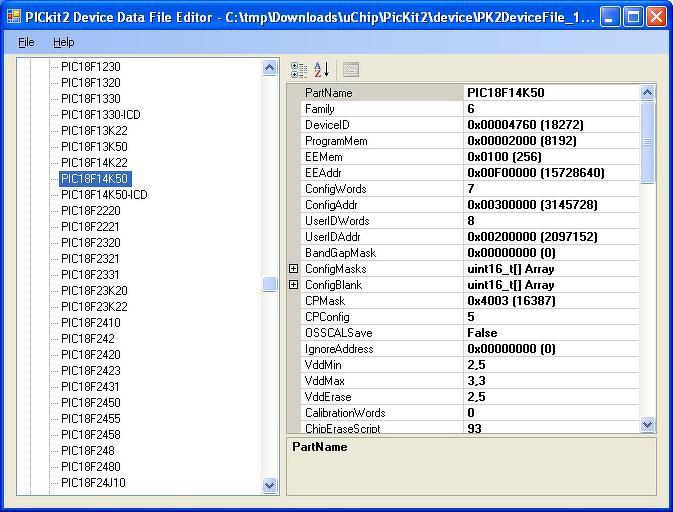Image resolution: width=673 pixels, height=512 pixels.
Task: Select PIC18F14K50-ICD in the device tree
Action: click(x=104, y=195)
